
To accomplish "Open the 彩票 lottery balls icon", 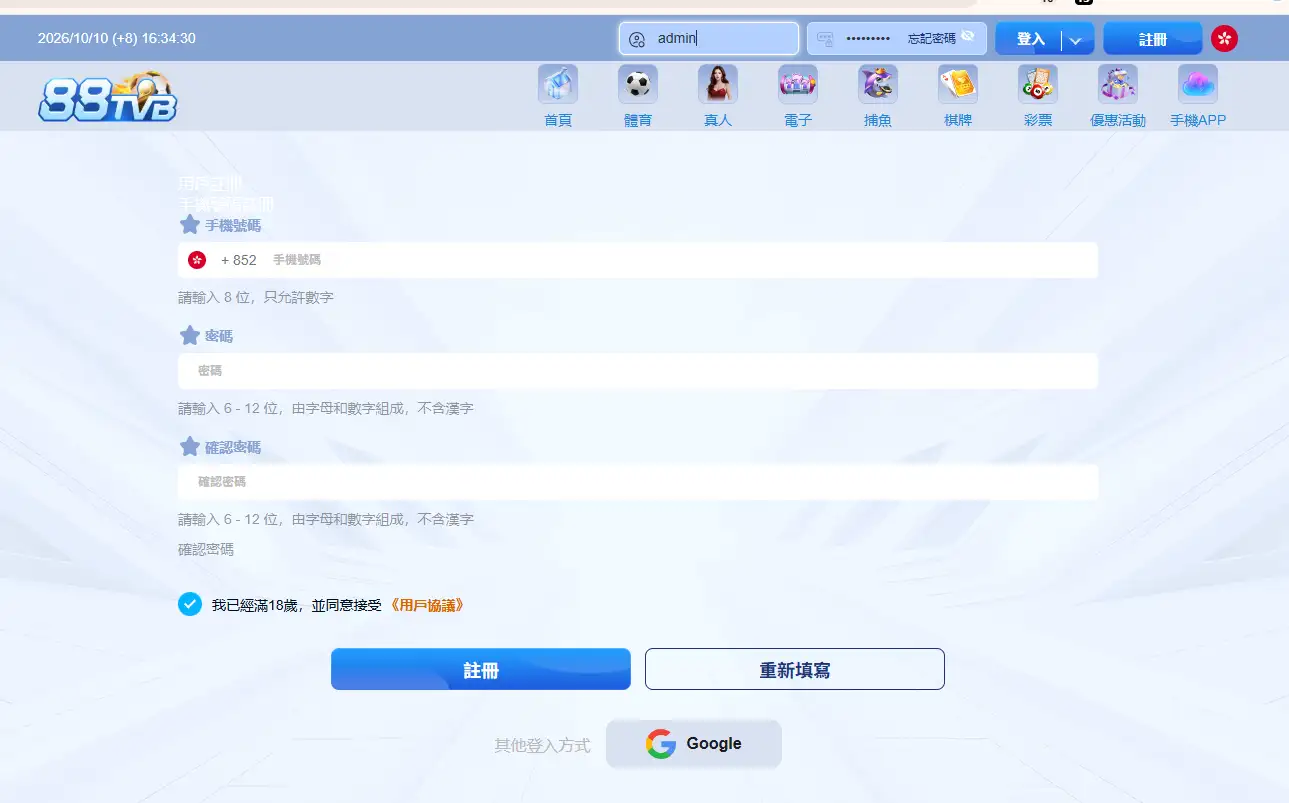I will (1038, 85).
